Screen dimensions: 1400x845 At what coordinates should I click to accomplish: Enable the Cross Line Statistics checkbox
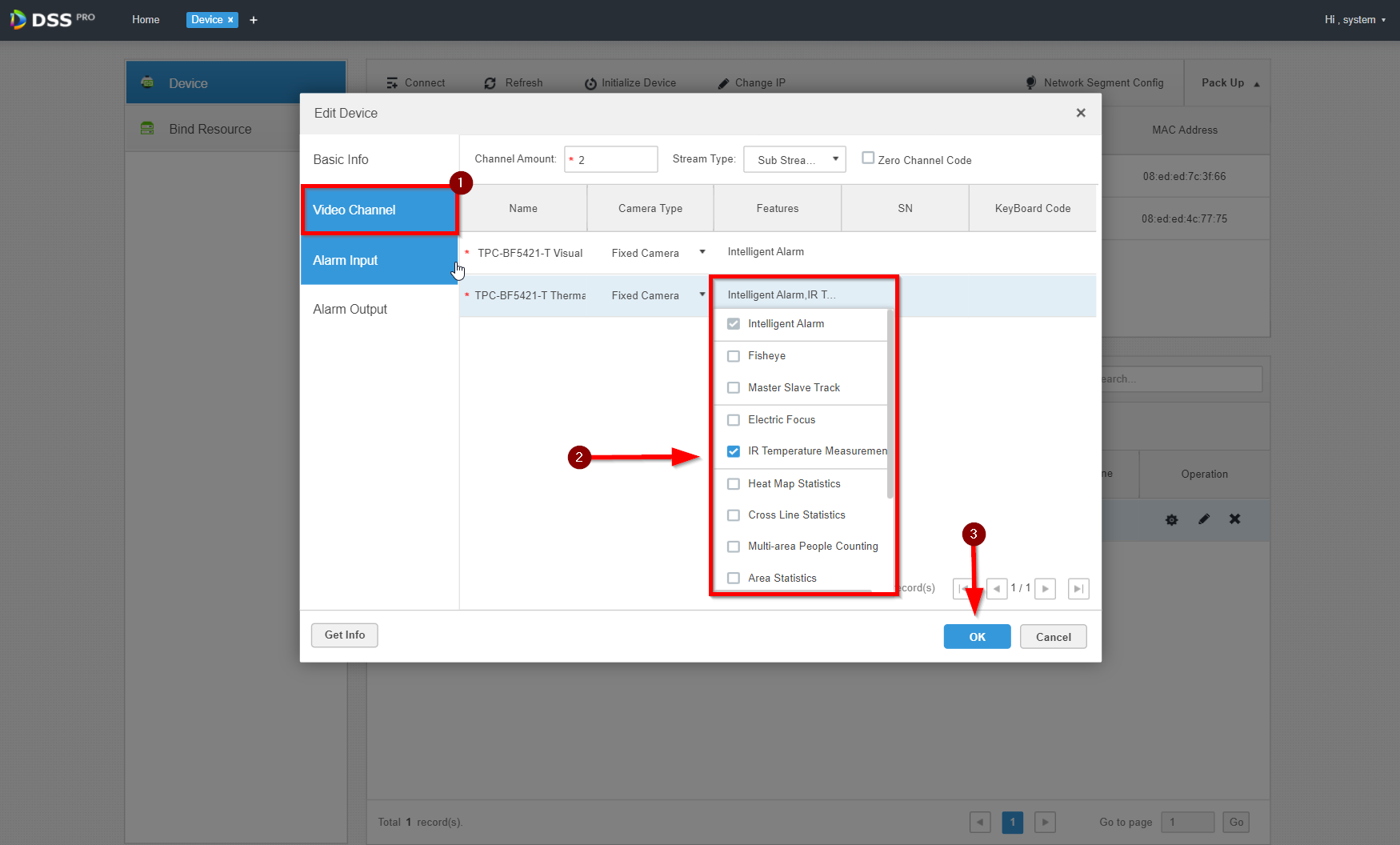734,515
